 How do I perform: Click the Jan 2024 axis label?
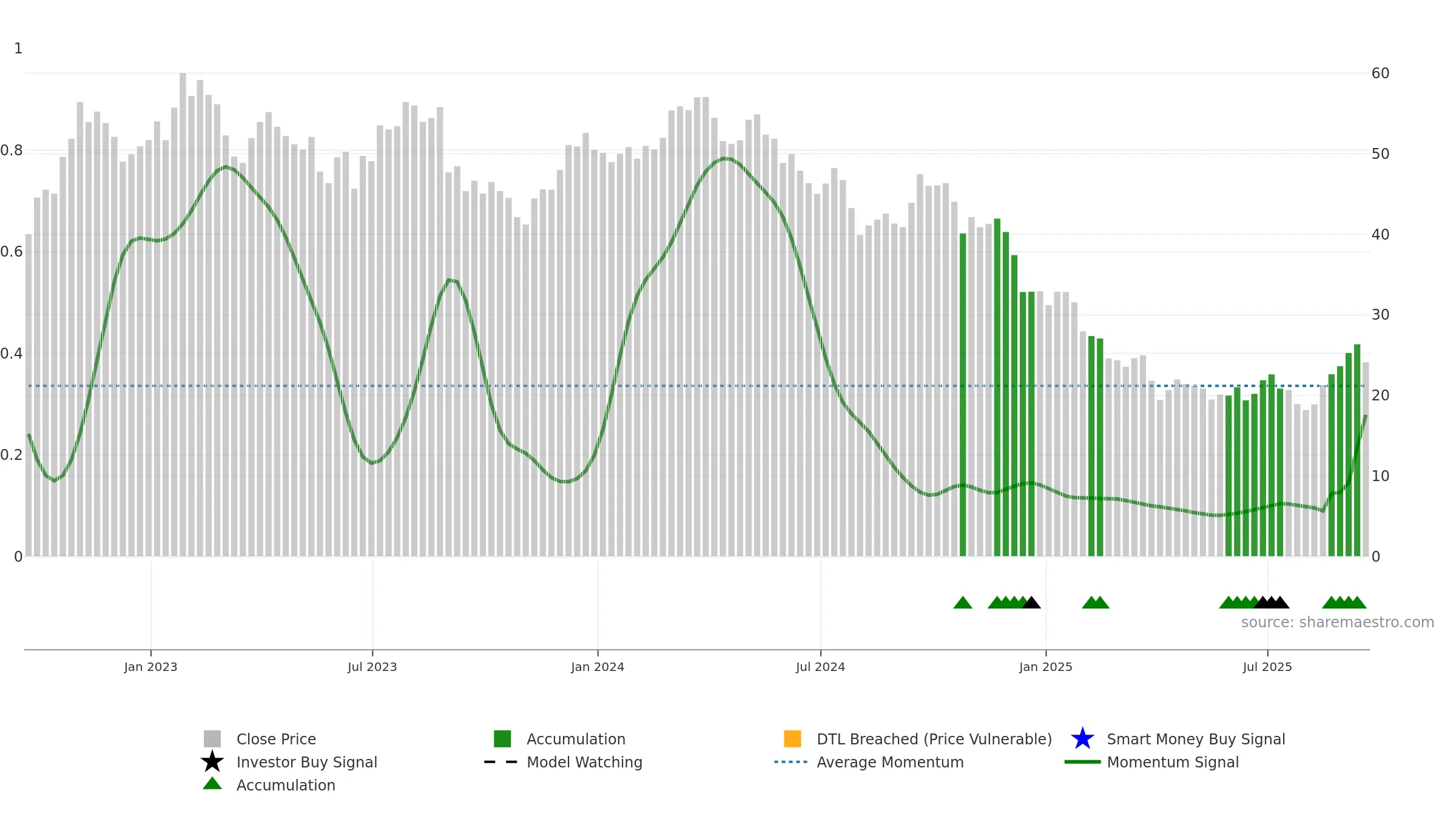pos(598,667)
